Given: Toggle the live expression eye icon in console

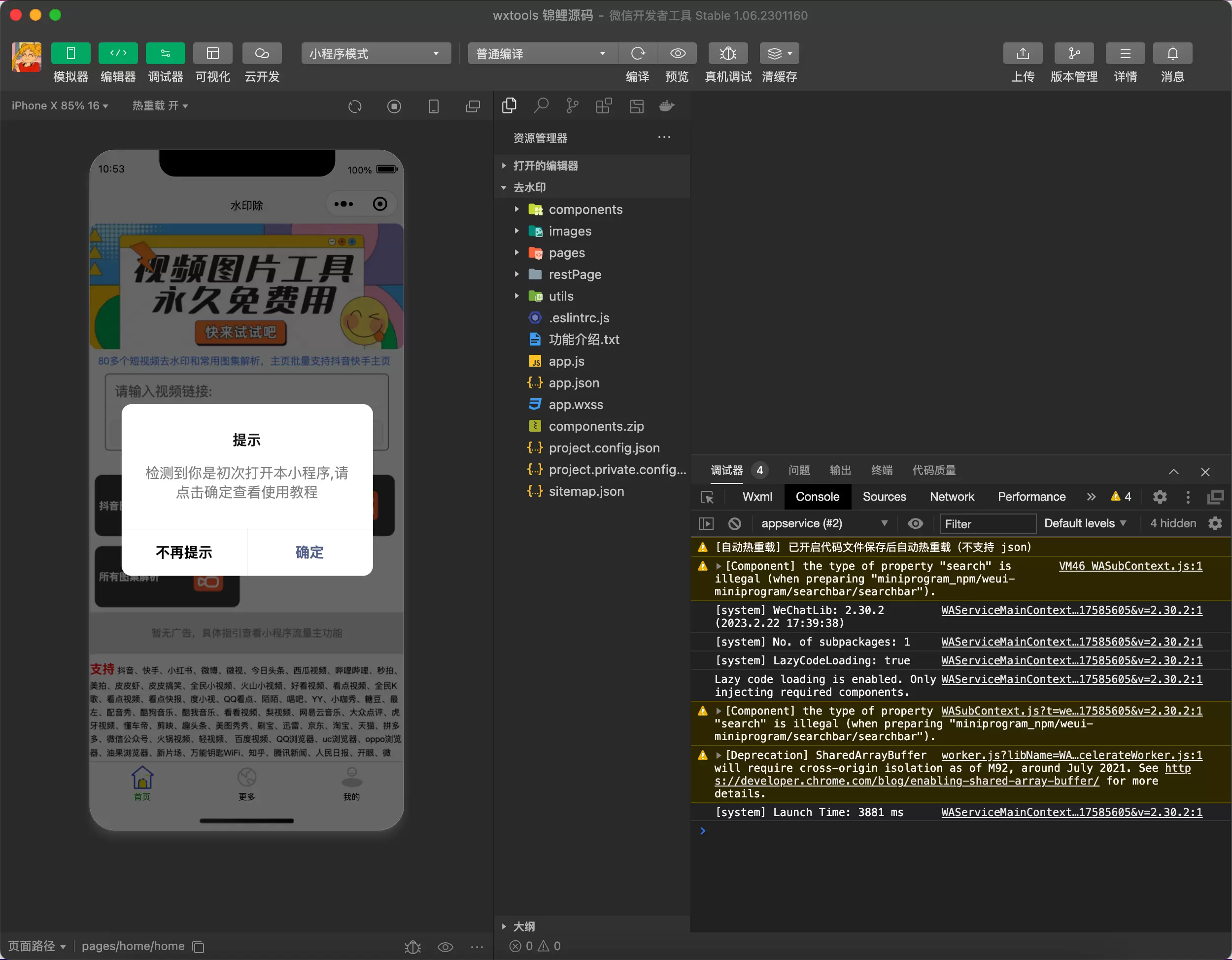Looking at the screenshot, I should click(x=915, y=523).
